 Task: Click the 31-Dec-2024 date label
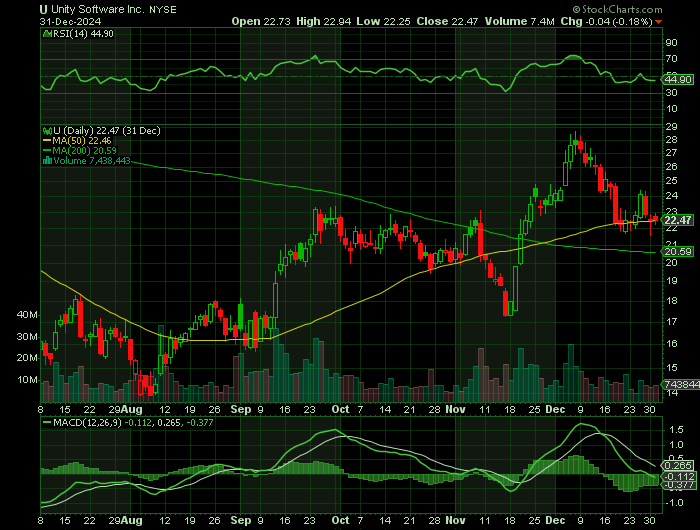(70, 21)
